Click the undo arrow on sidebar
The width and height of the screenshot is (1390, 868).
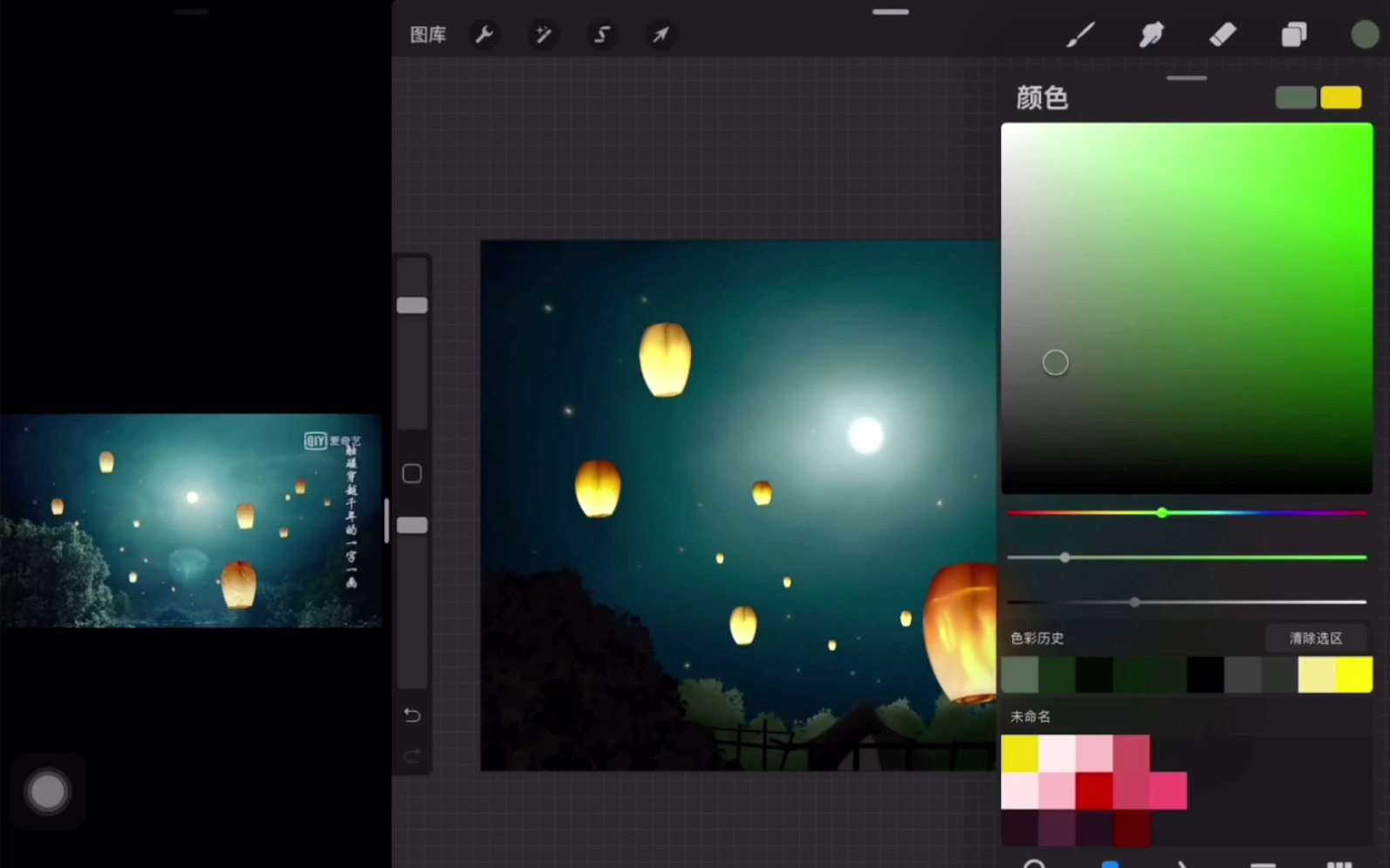coord(412,715)
